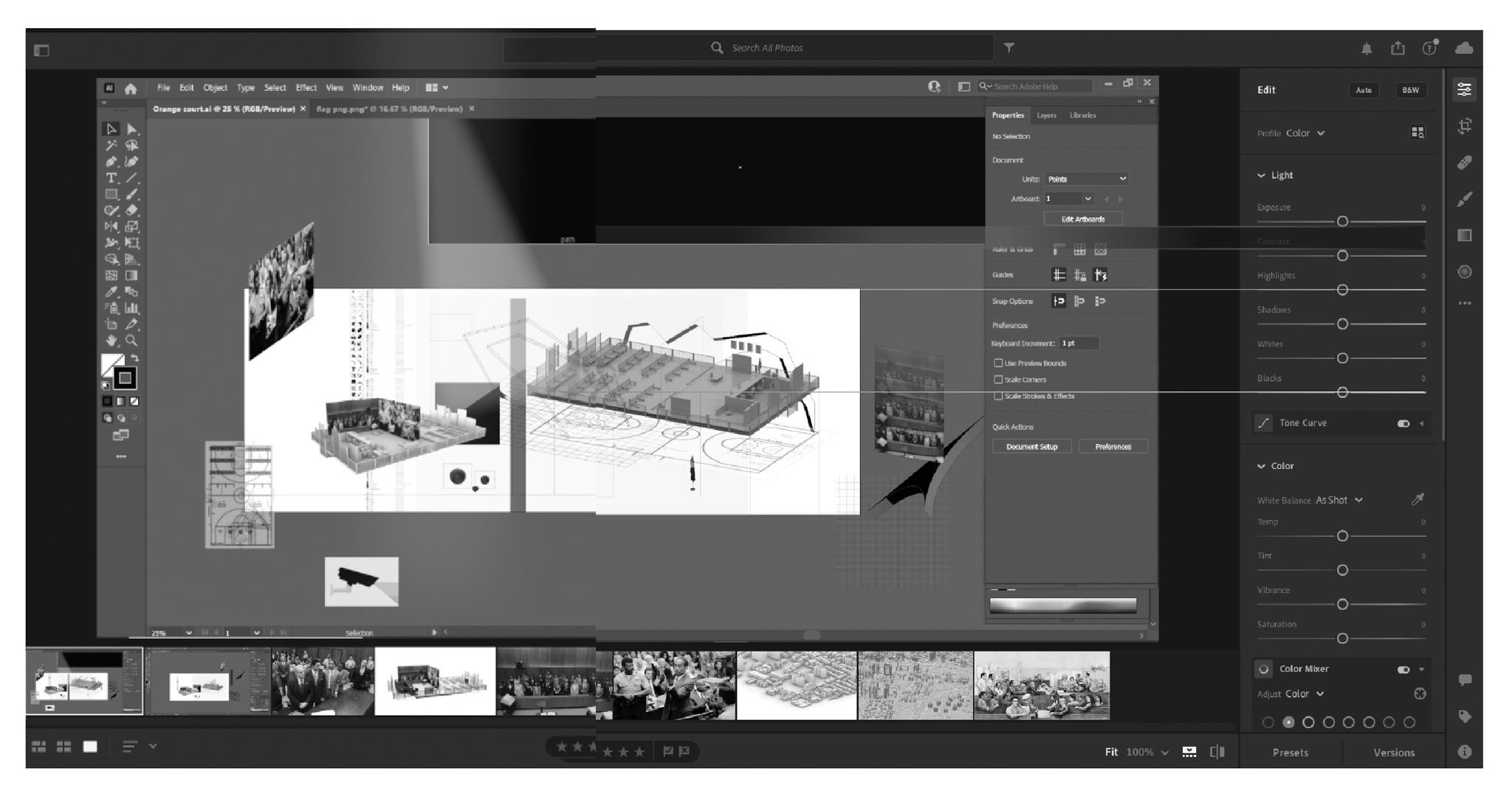Click the B&W button

1411,90
